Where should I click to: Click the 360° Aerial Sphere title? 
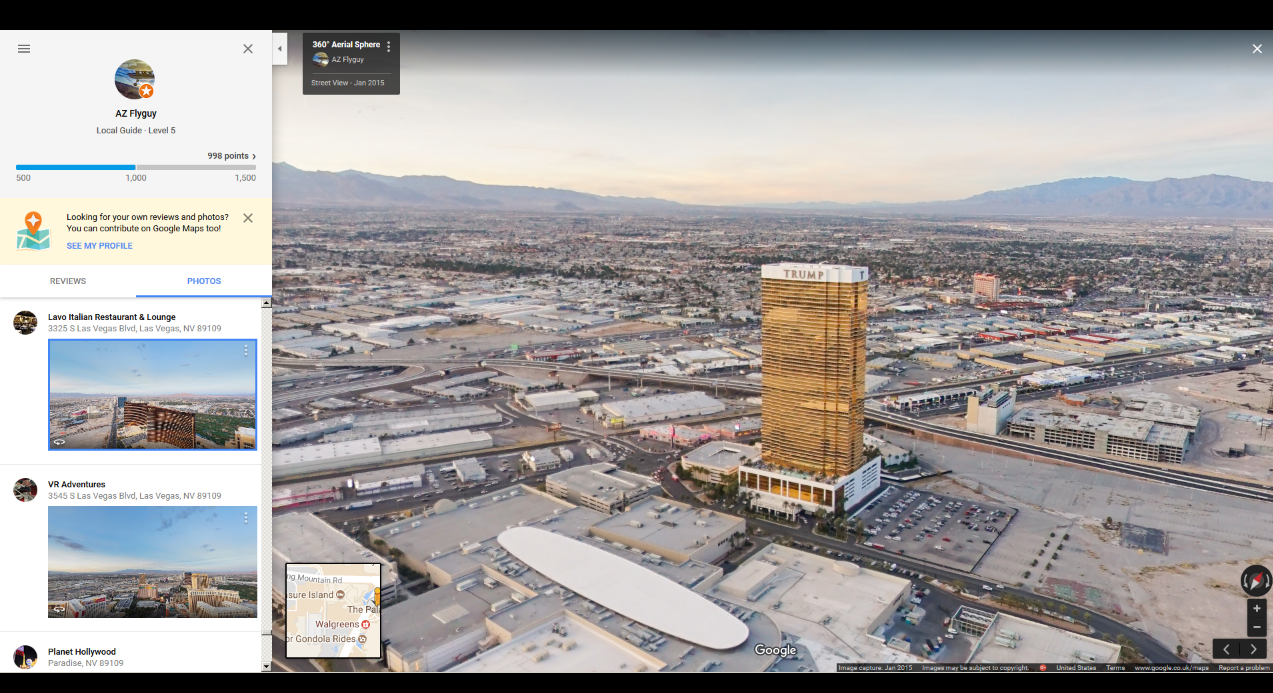[346, 44]
